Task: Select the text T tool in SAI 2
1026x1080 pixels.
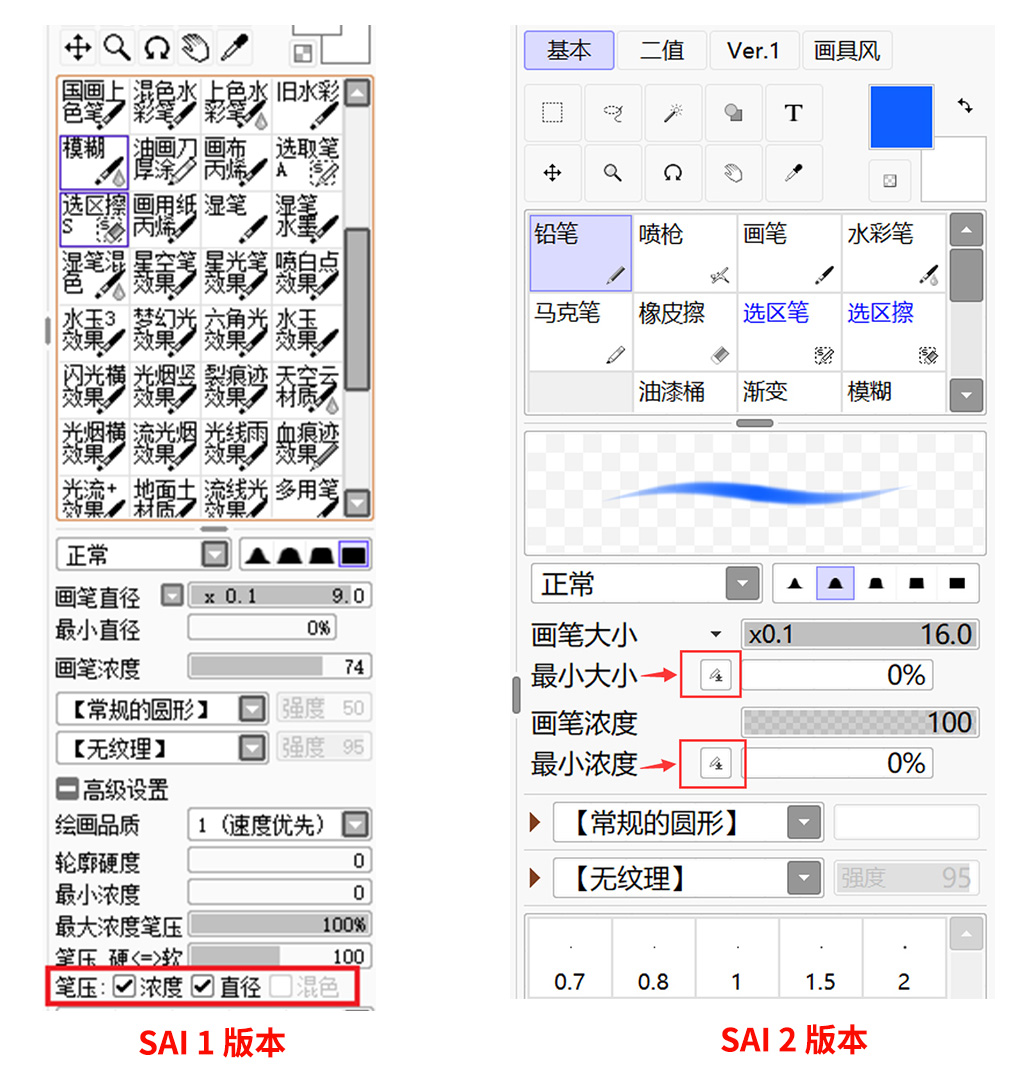Action: tap(793, 112)
